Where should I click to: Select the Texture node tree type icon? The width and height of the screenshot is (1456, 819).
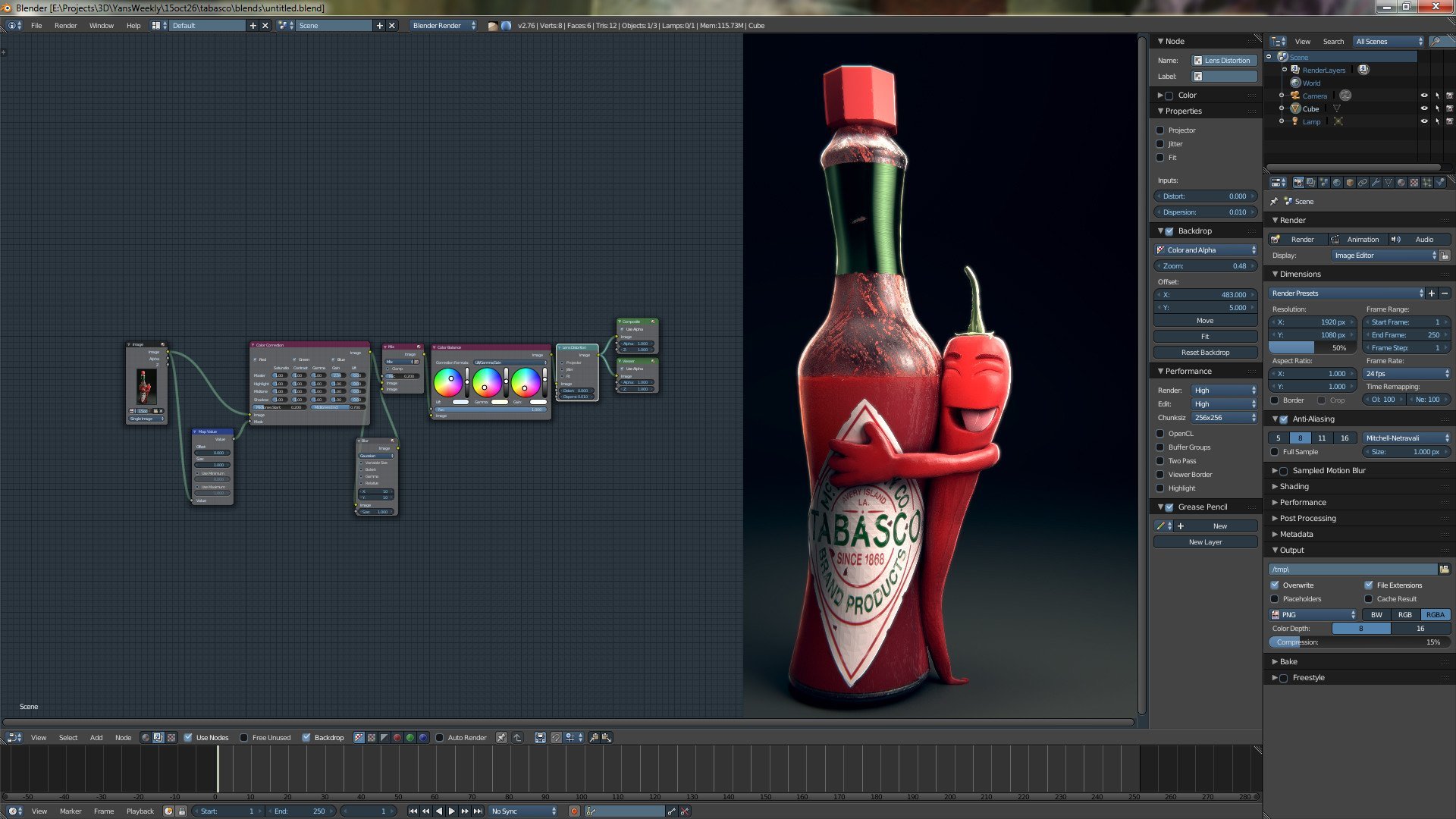pyautogui.click(x=171, y=738)
